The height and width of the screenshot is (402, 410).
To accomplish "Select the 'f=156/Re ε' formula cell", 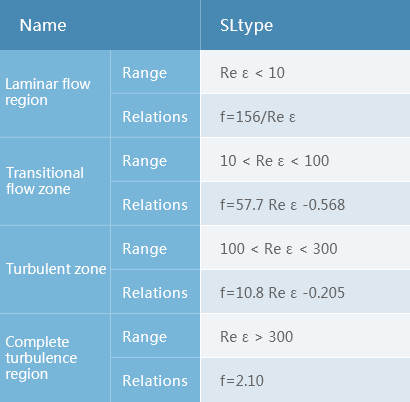I will coord(305,116).
